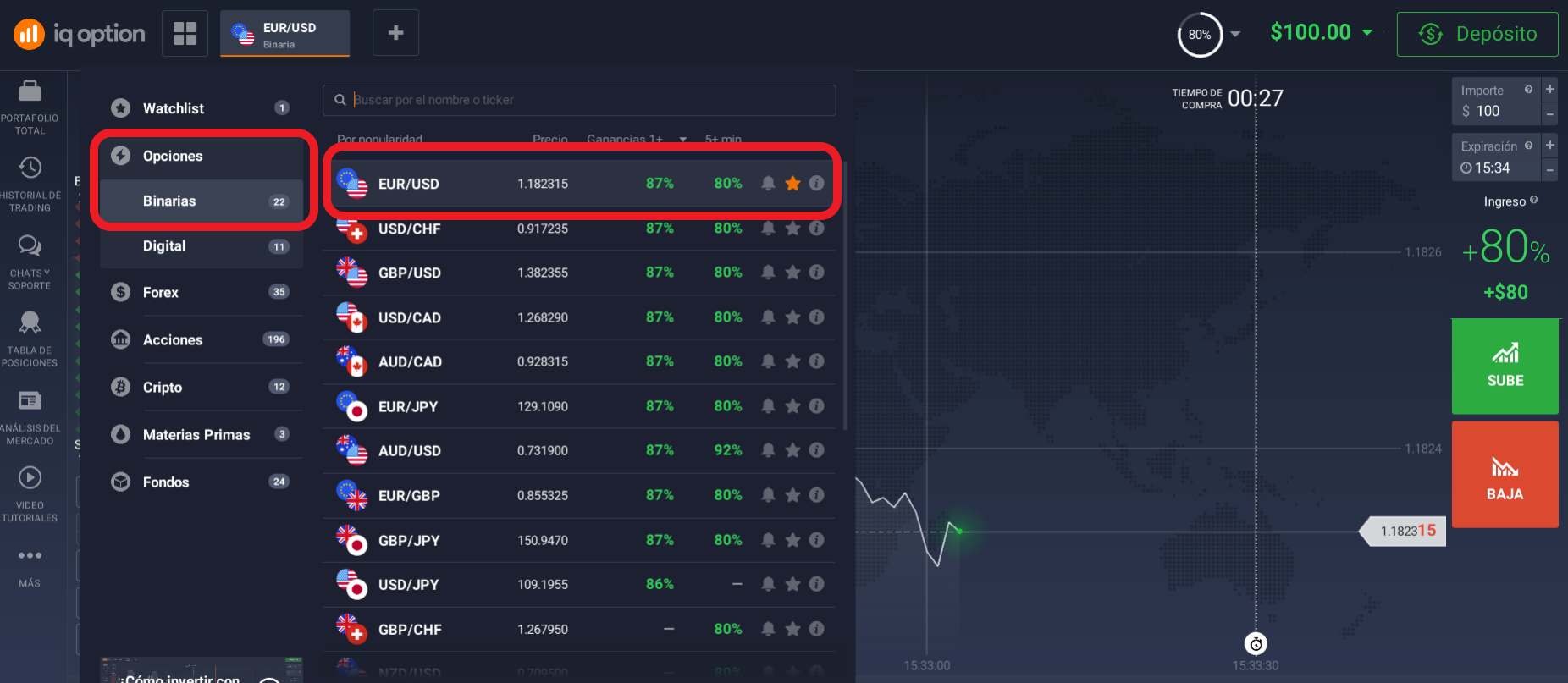
Task: Open the chart grid layout icon
Action: click(185, 33)
